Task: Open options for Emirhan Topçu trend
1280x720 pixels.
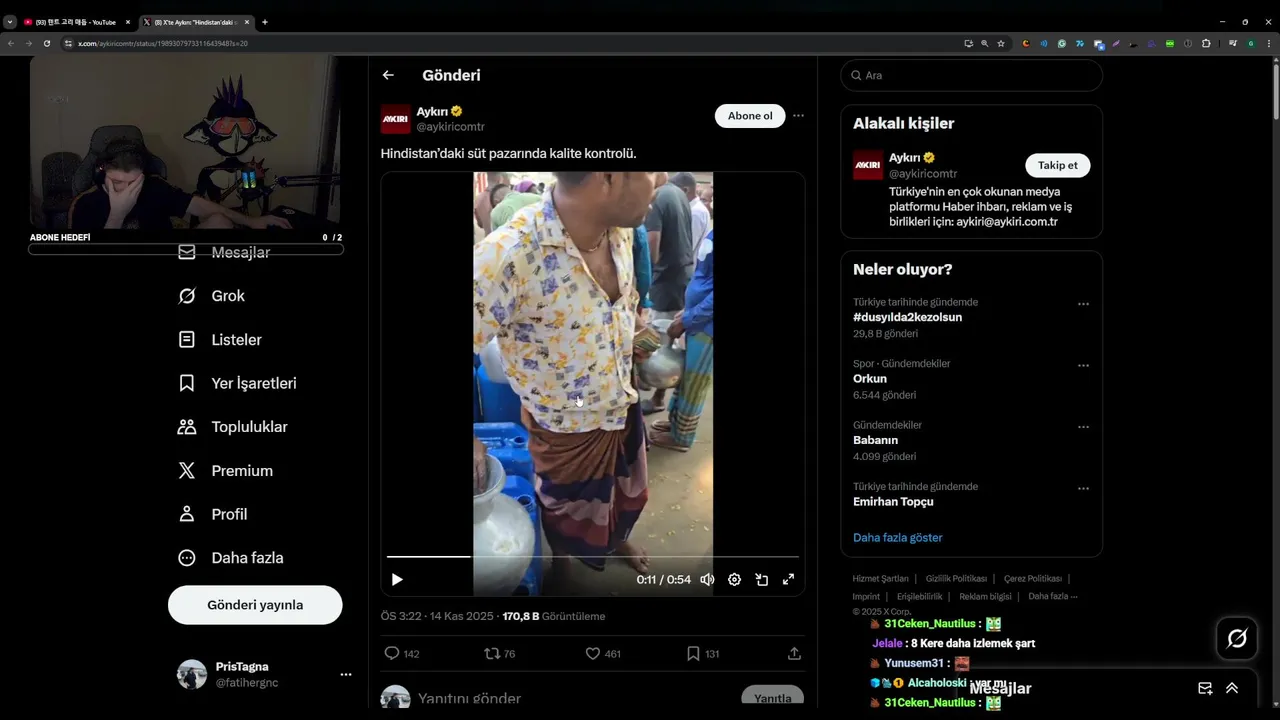Action: 1083,489
